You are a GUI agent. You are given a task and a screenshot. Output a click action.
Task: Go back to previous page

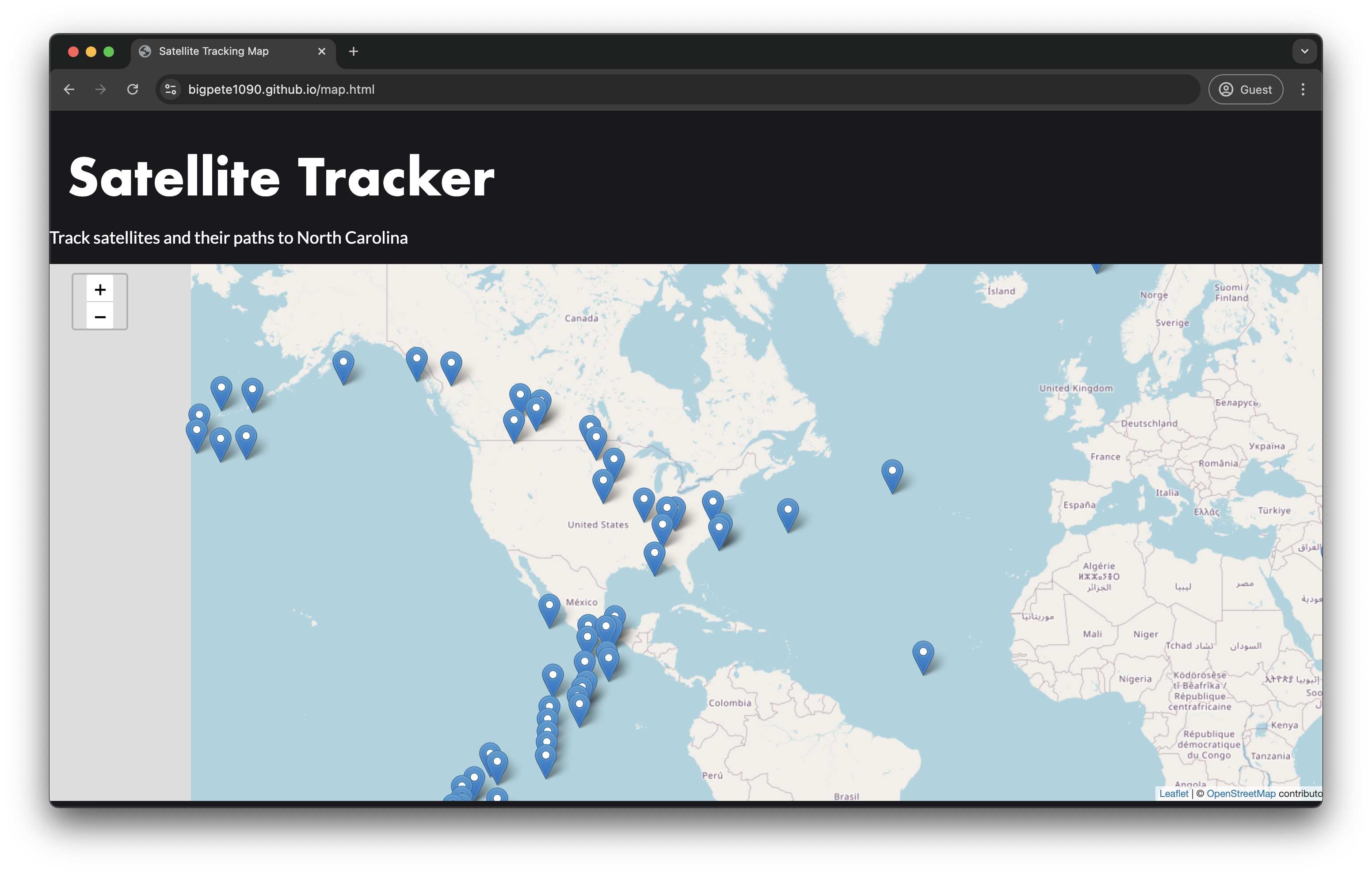pos(69,89)
